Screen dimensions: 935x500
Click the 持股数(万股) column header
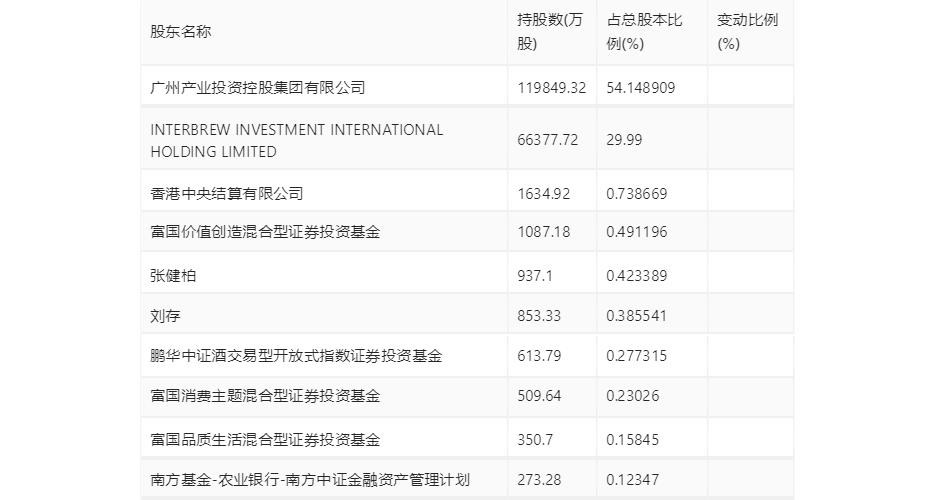pyautogui.click(x=550, y=32)
